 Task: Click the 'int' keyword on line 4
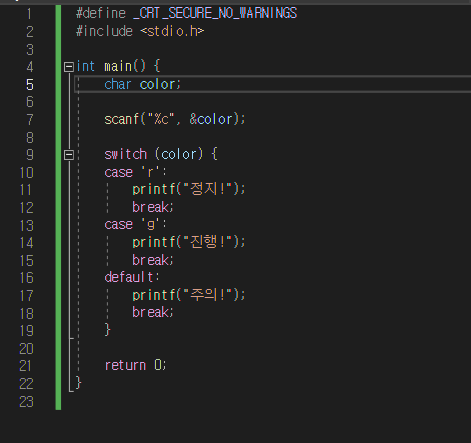[85, 66]
